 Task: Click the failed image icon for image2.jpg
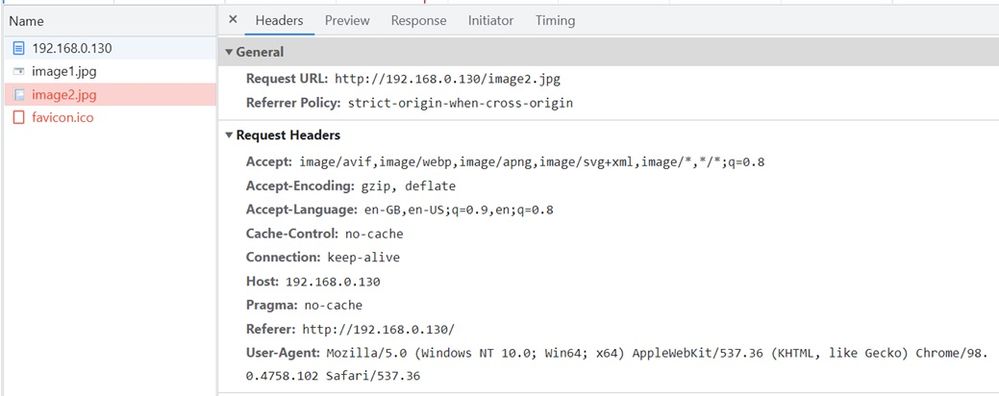(19, 95)
